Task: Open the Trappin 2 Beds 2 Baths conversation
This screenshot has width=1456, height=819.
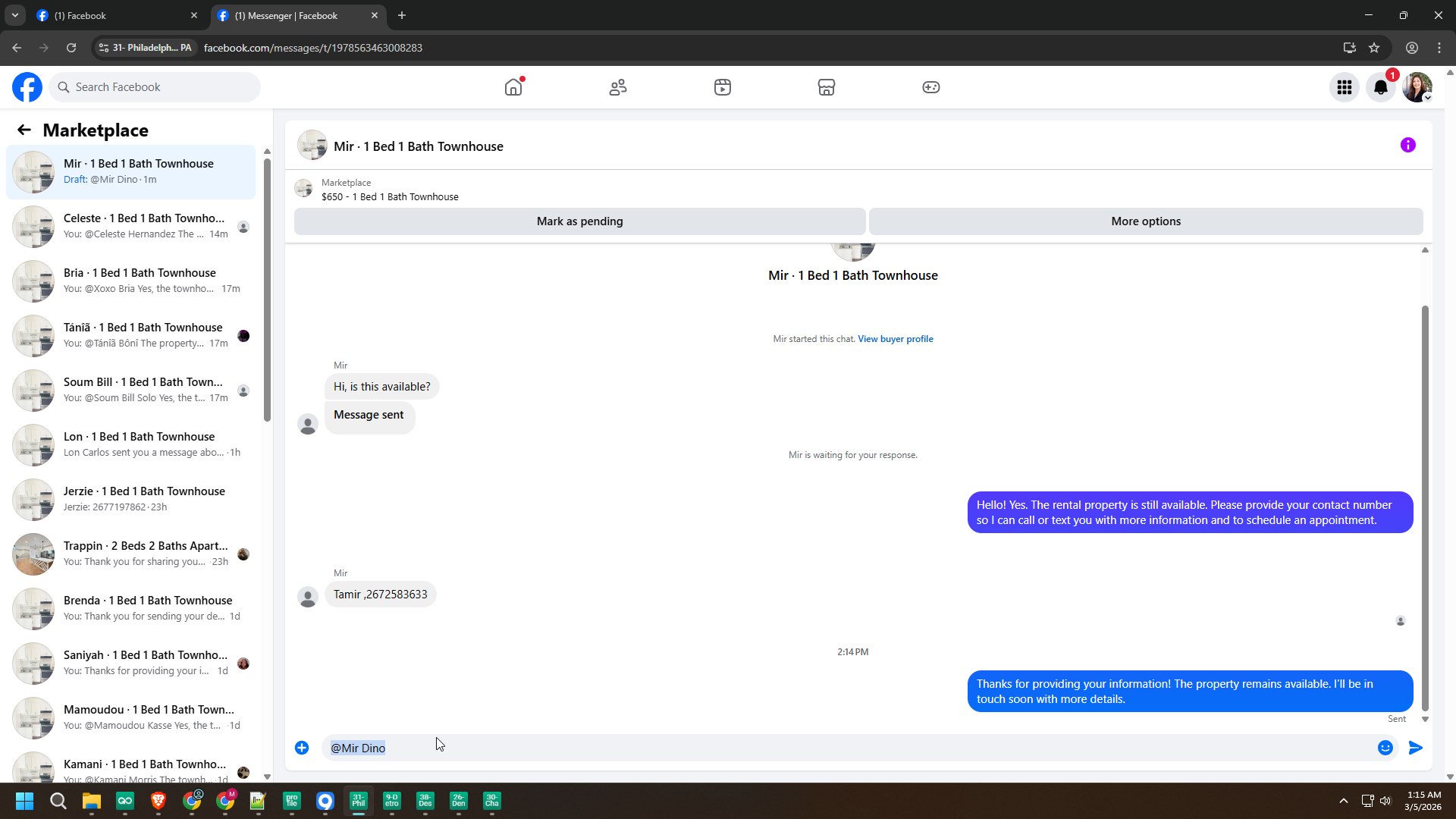Action: coord(131,554)
